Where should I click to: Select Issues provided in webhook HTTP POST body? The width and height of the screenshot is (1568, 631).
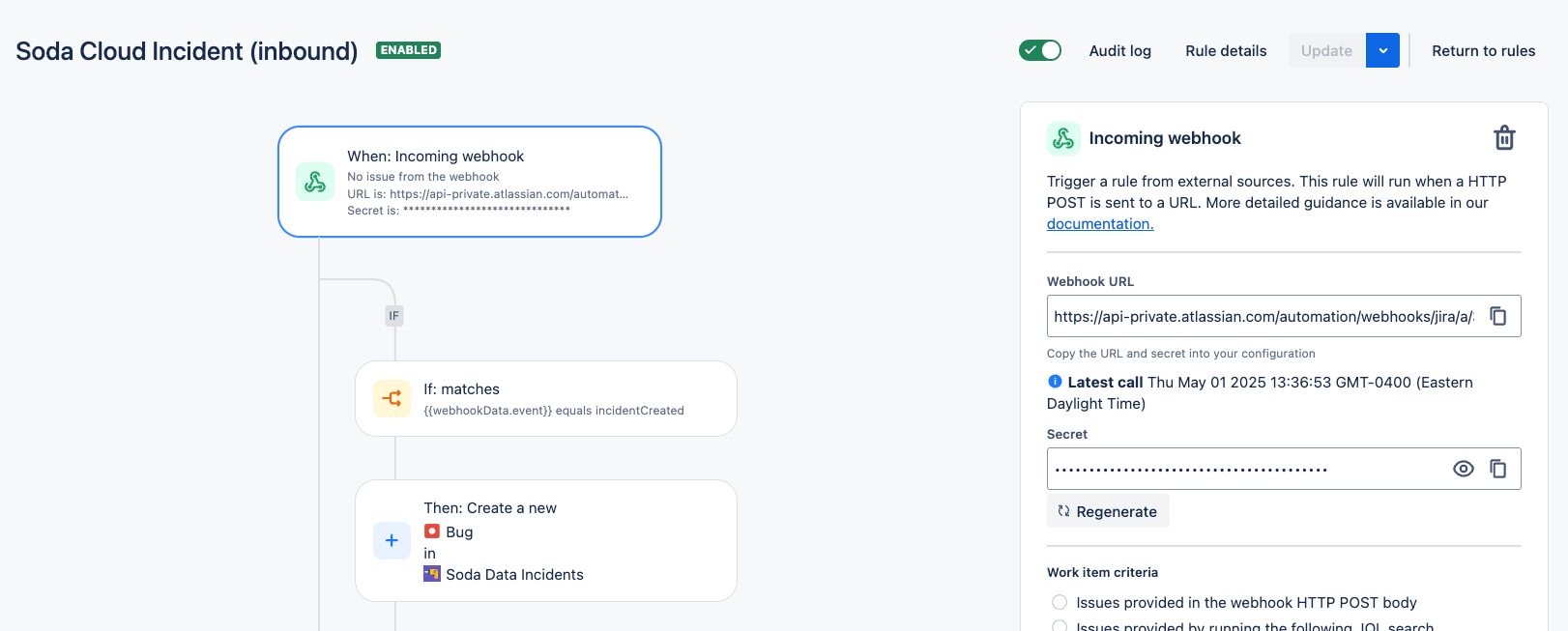click(x=1060, y=602)
